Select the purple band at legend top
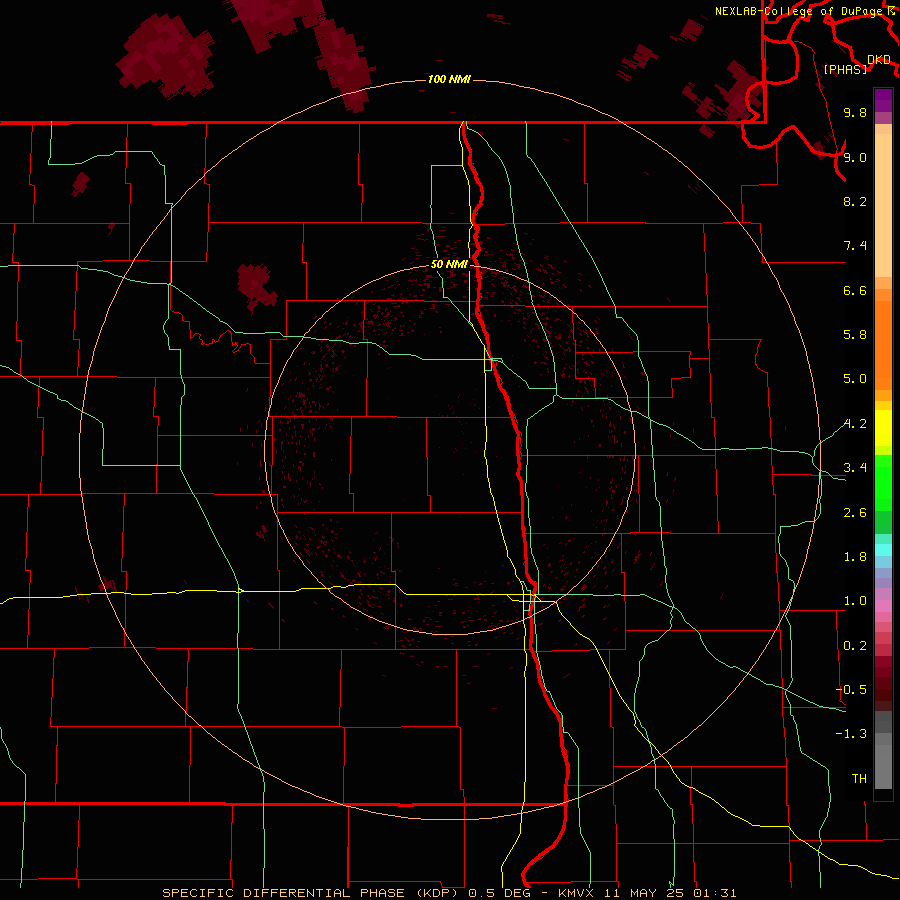Screen dimensions: 900x900 pyautogui.click(x=883, y=100)
